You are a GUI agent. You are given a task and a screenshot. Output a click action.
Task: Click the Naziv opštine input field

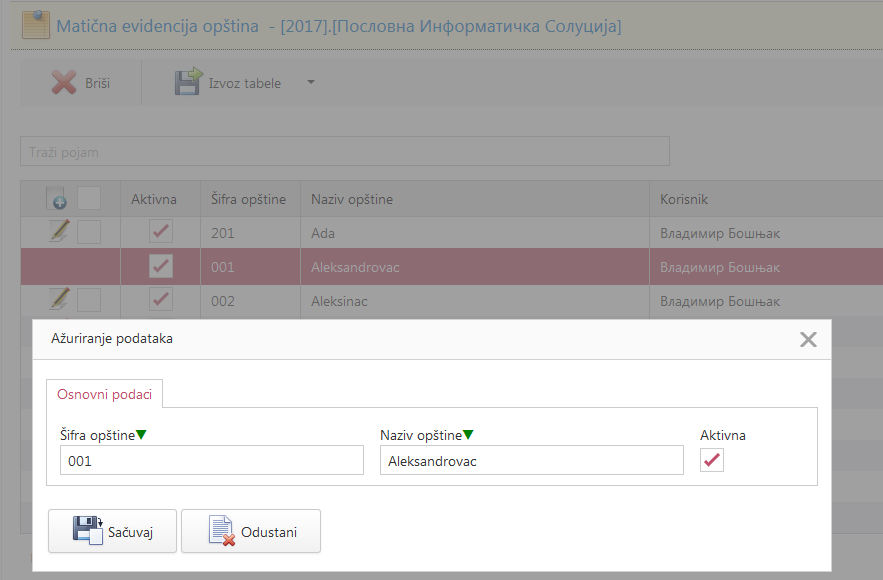click(x=531, y=460)
